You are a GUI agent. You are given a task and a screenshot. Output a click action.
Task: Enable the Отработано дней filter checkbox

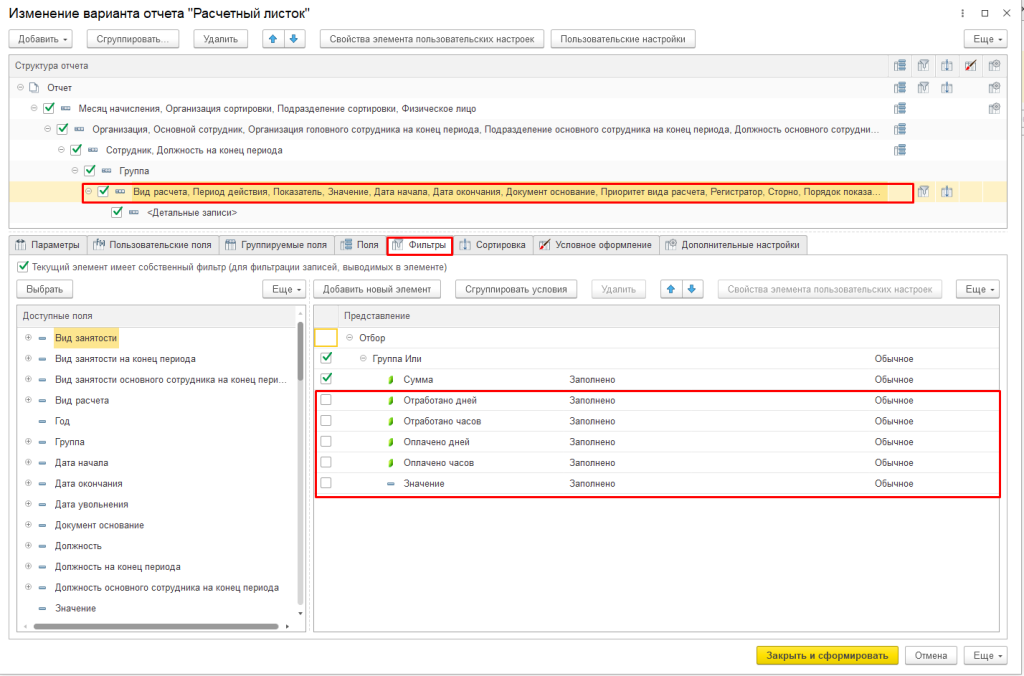pyautogui.click(x=326, y=400)
